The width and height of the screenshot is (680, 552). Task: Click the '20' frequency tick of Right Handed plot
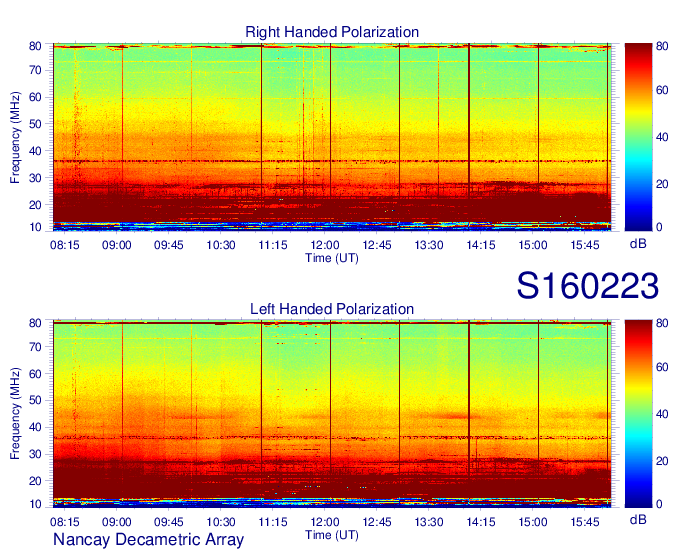(35, 205)
